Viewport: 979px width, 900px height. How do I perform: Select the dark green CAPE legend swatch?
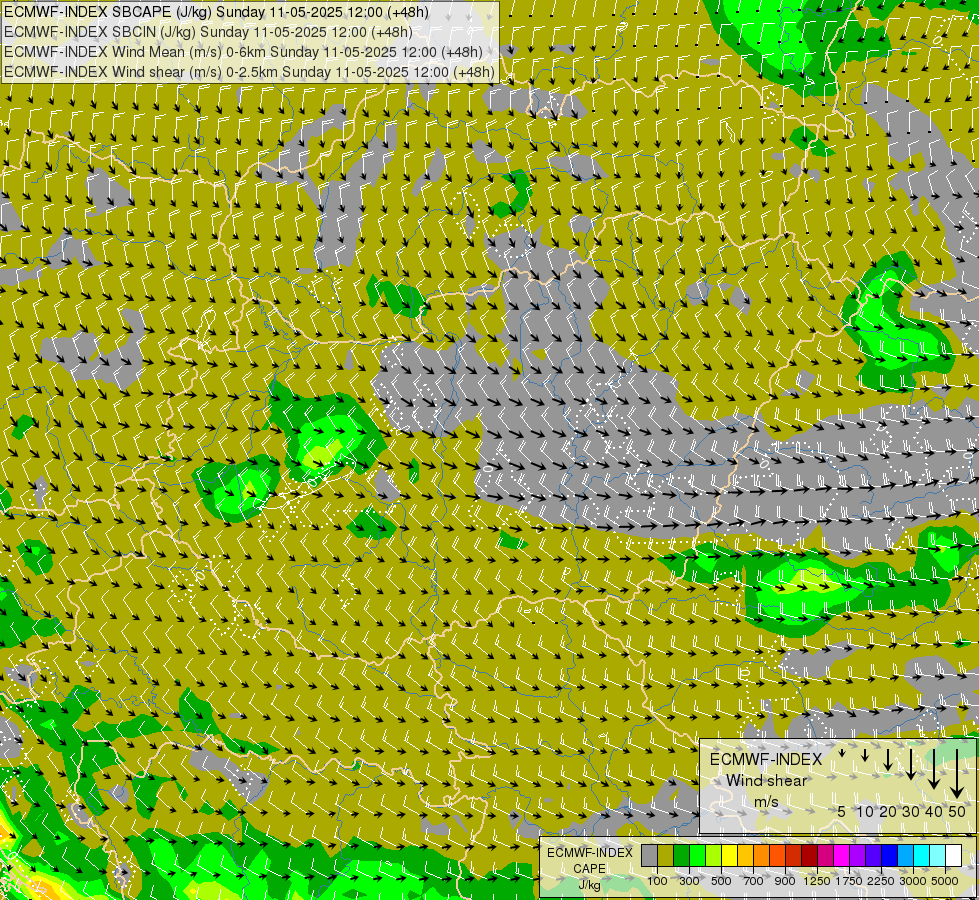tap(681, 856)
